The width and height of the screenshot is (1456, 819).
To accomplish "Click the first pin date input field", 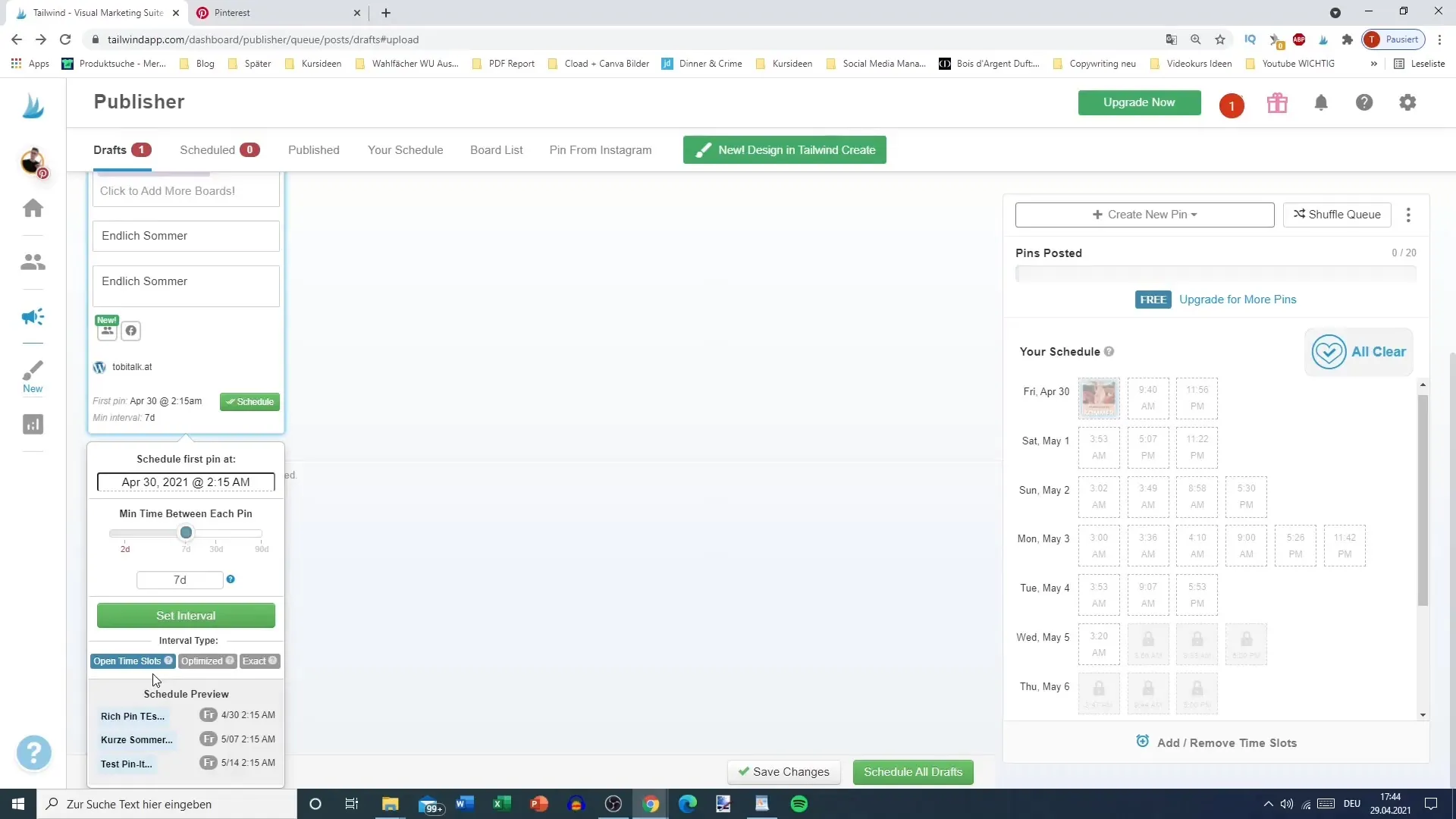I will pyautogui.click(x=186, y=482).
